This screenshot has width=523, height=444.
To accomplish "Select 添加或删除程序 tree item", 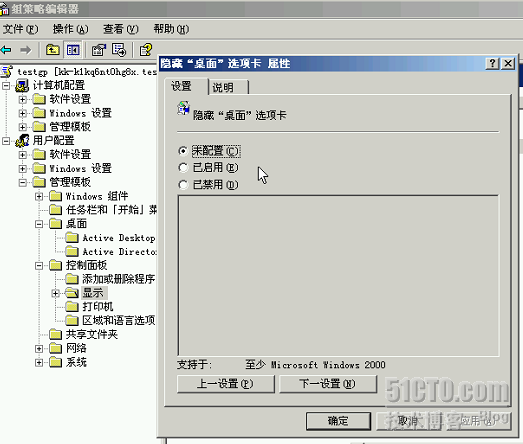I will 119,279.
